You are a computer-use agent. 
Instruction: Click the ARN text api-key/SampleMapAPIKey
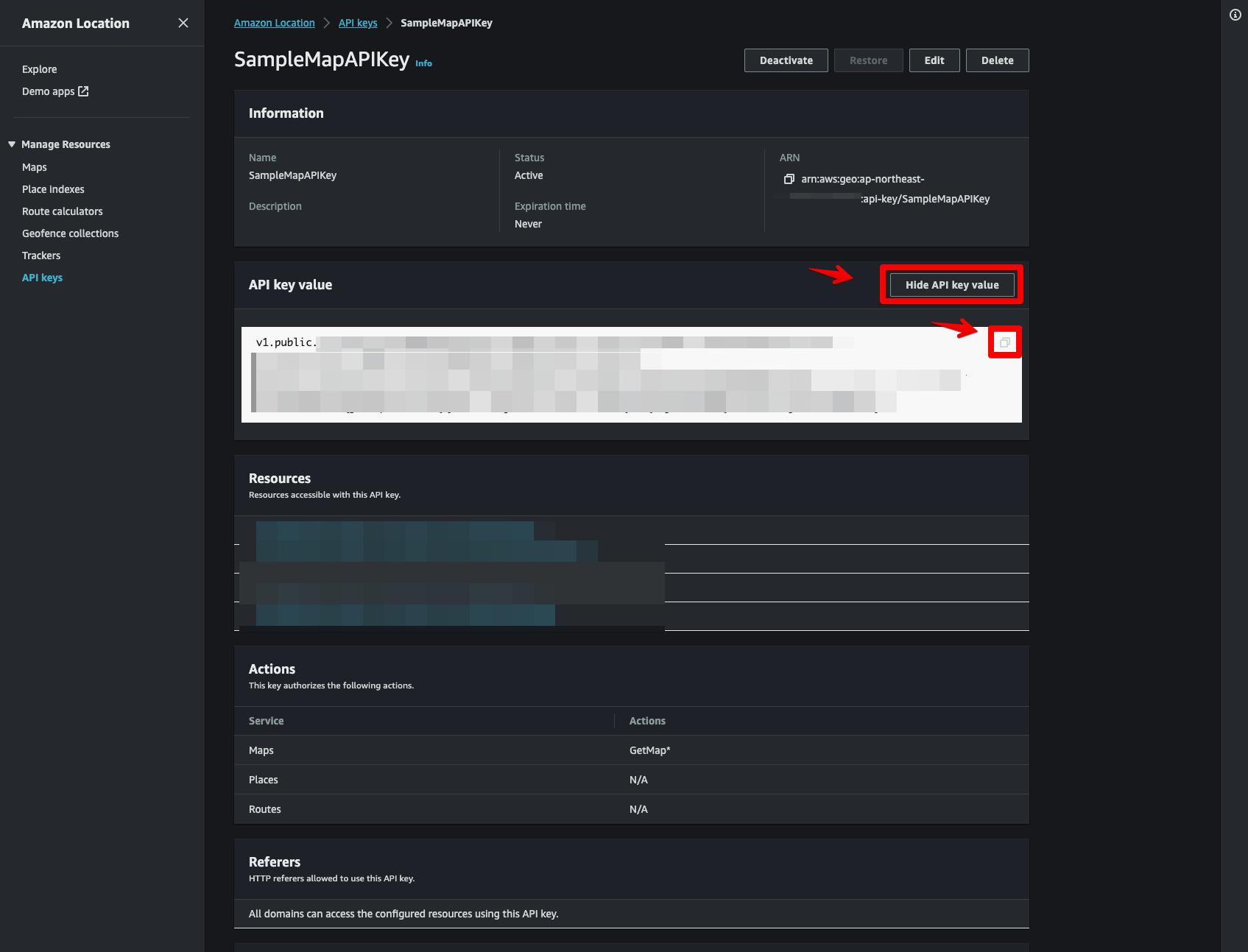click(926, 199)
